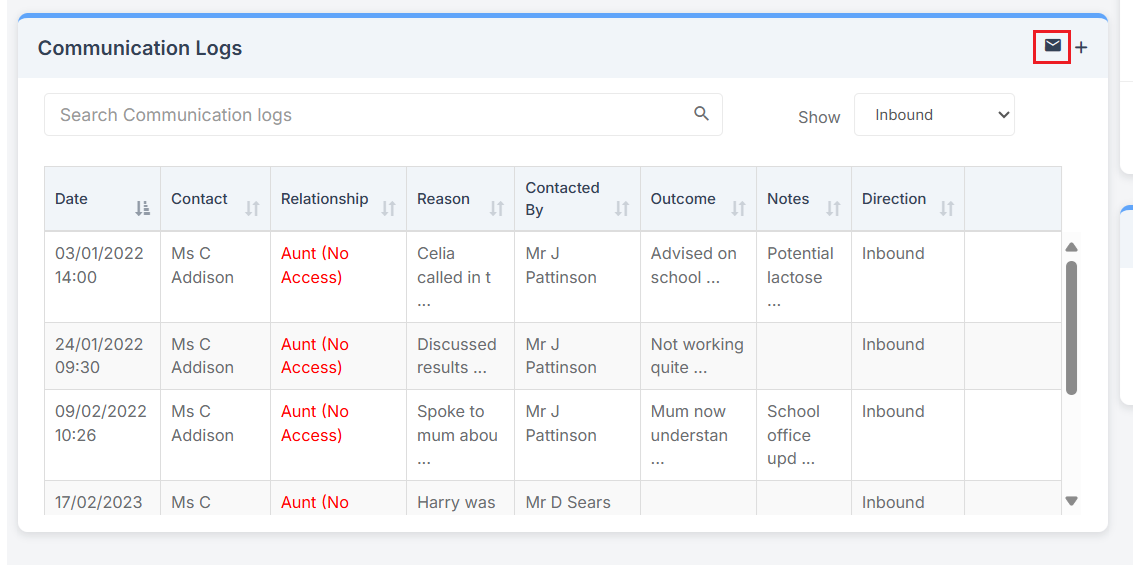Sort by Contact column arrows
The image size is (1137, 565).
pyautogui.click(x=252, y=209)
